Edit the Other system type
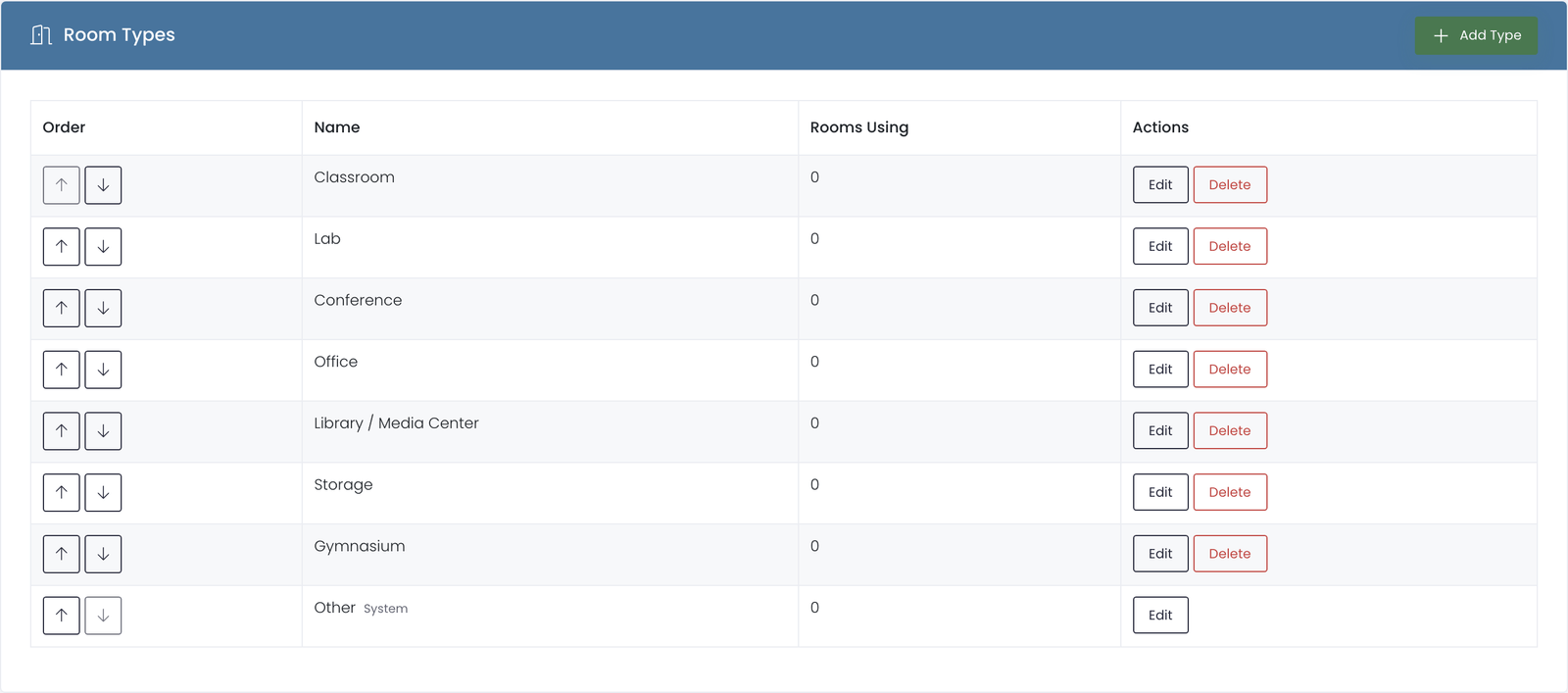Image resolution: width=1568 pixels, height=693 pixels. 1160,615
